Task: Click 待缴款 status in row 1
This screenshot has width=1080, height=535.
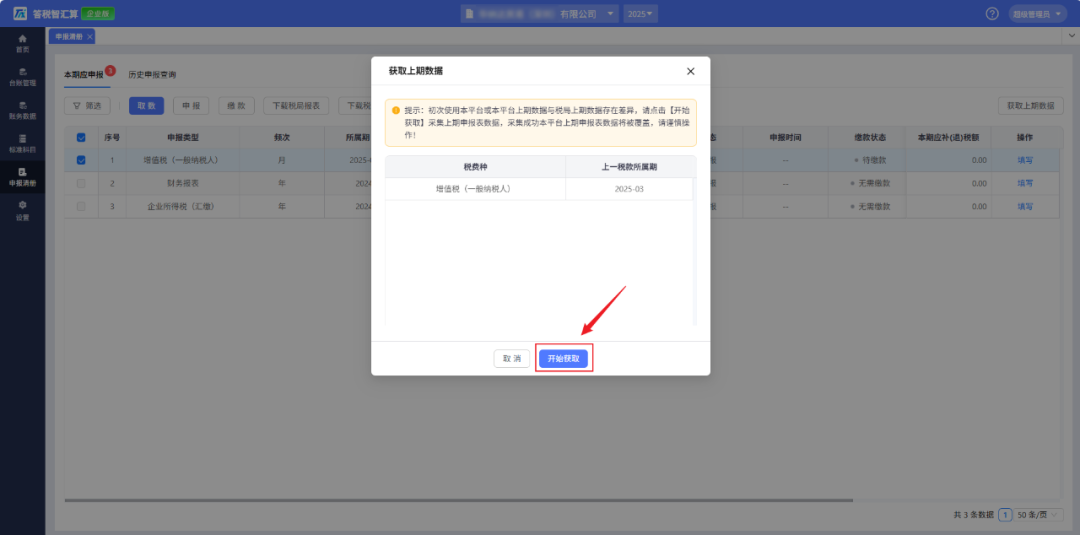Action: 872,160
